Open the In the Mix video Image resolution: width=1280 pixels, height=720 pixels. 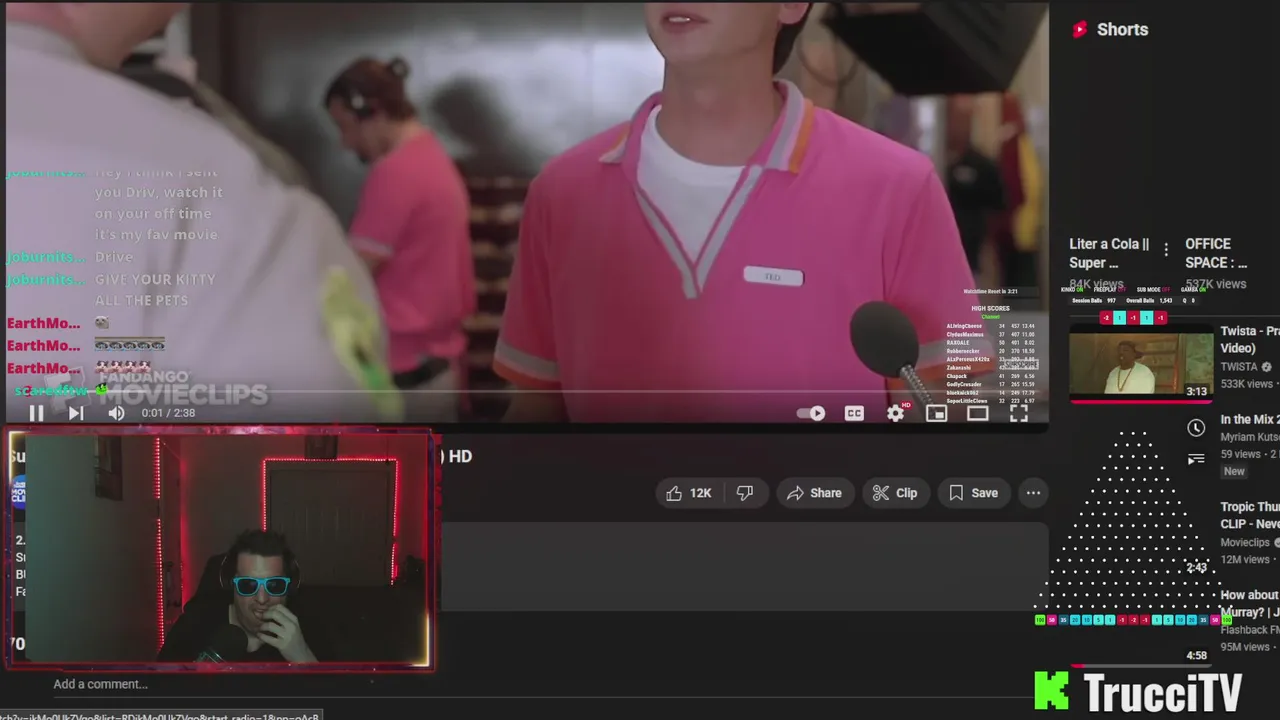coord(1249,420)
